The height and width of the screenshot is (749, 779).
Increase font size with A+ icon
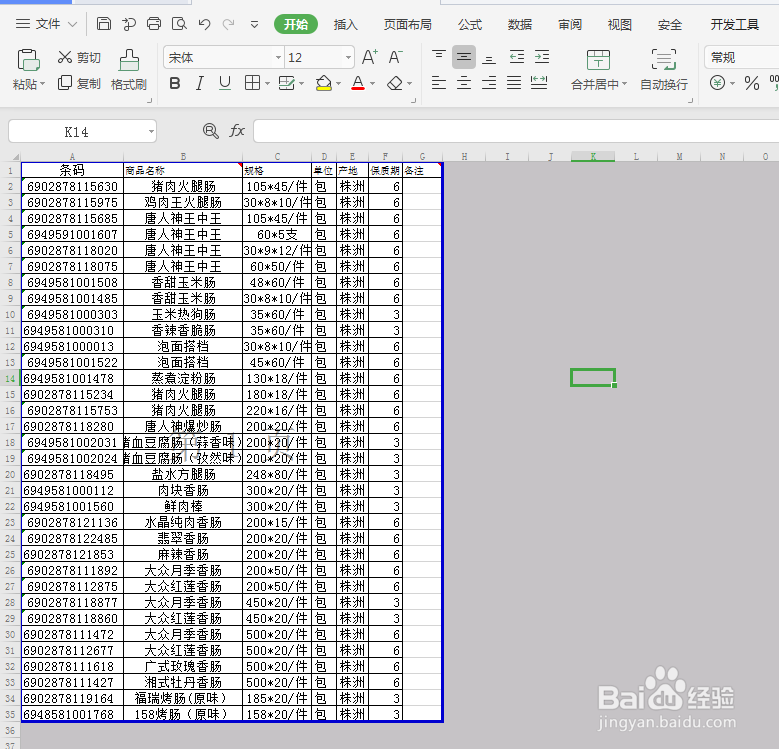[x=370, y=57]
